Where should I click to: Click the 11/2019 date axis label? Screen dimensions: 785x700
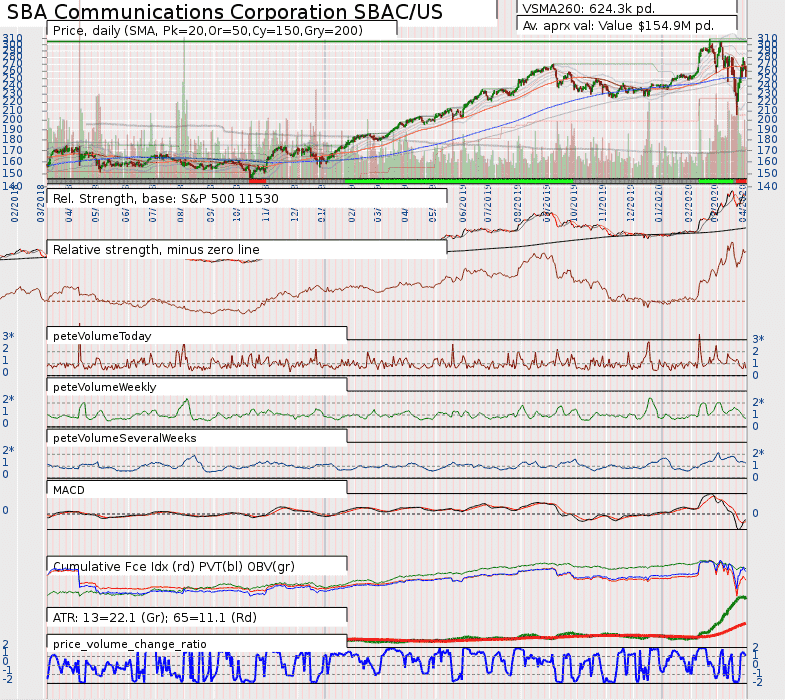tap(603, 204)
